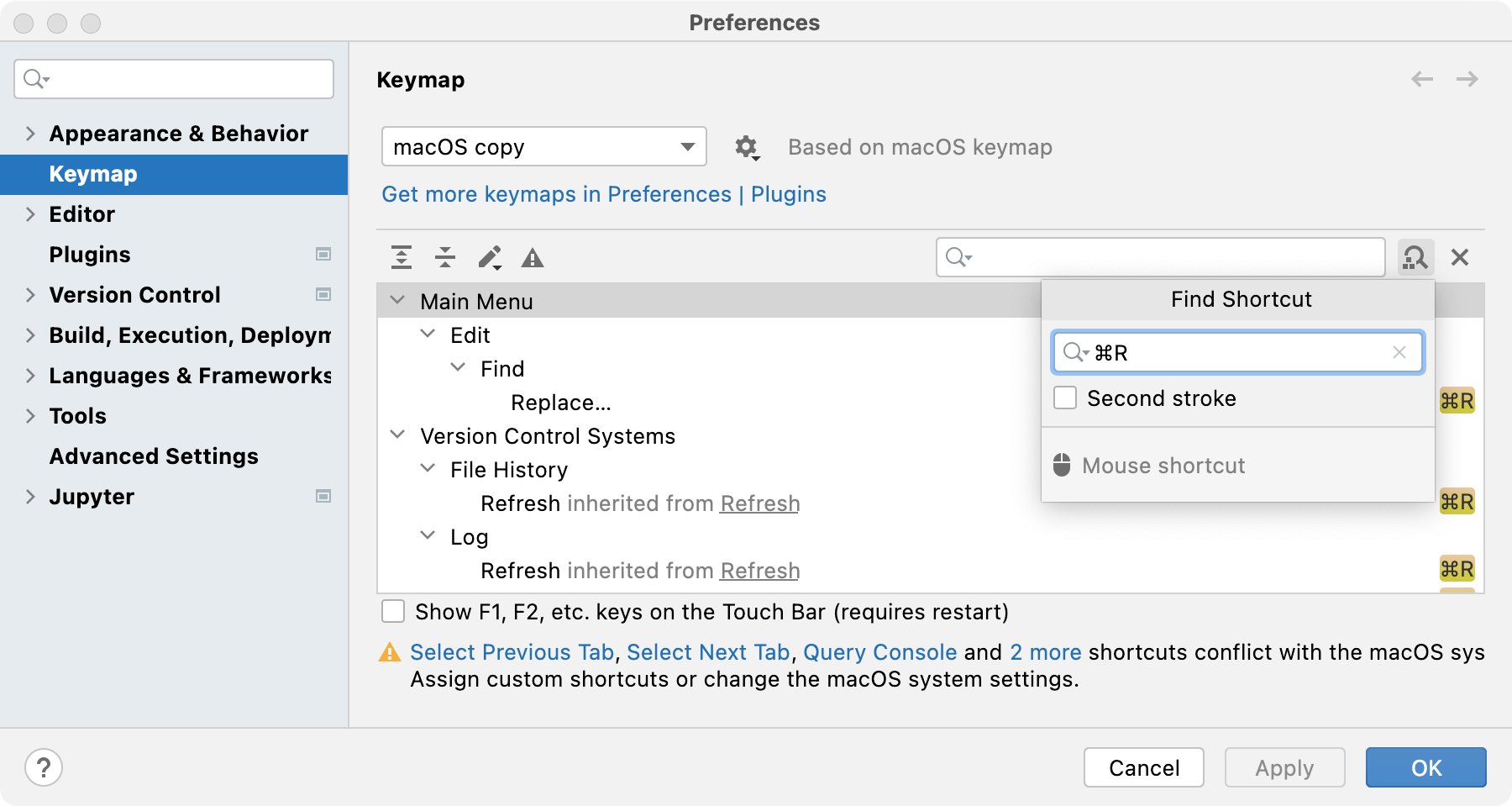Select Advanced Settings in the sidebar
Image resolution: width=1512 pixels, height=806 pixels.
[x=154, y=456]
